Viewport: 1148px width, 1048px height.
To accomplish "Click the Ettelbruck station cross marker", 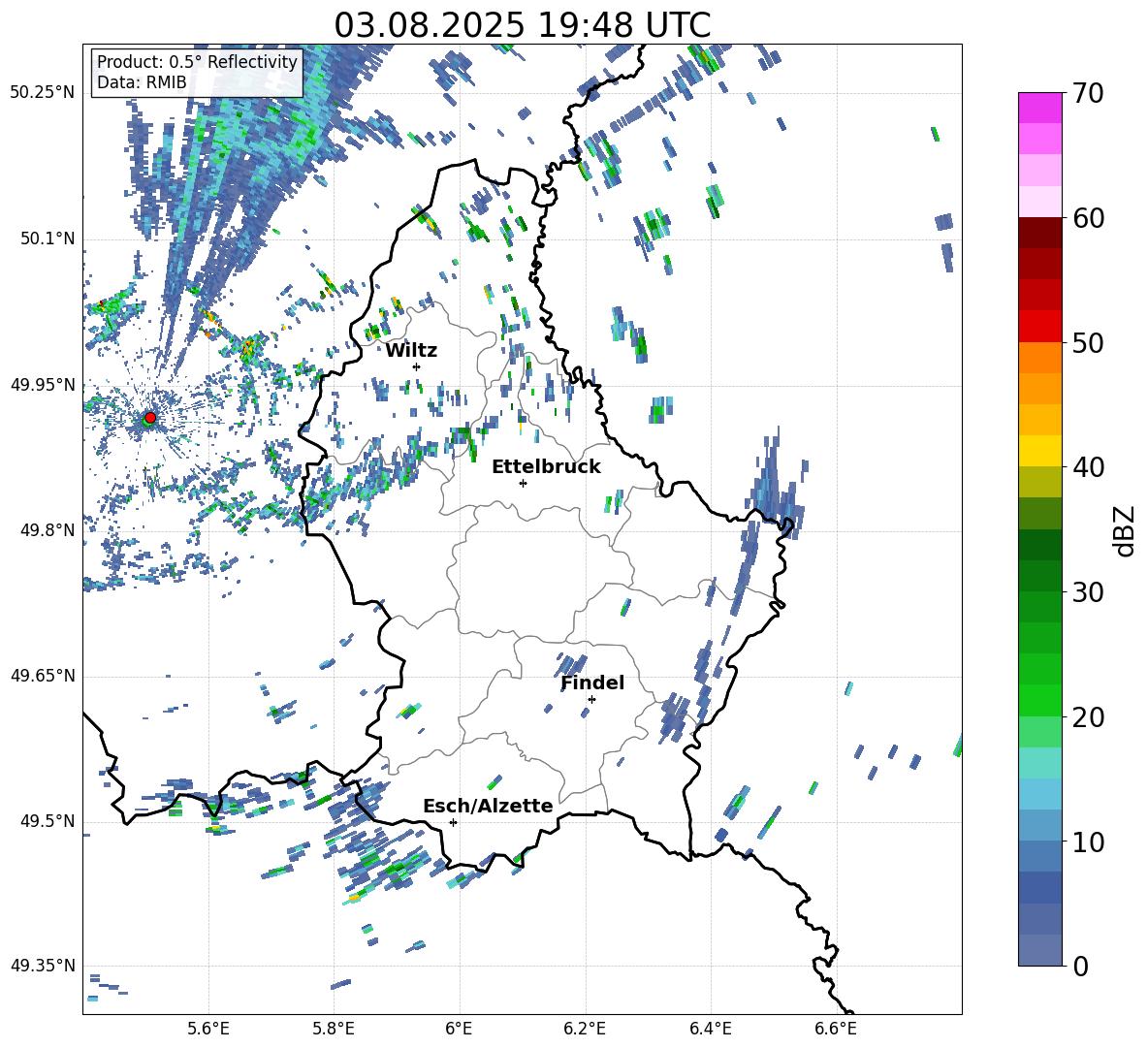I will pos(523,483).
